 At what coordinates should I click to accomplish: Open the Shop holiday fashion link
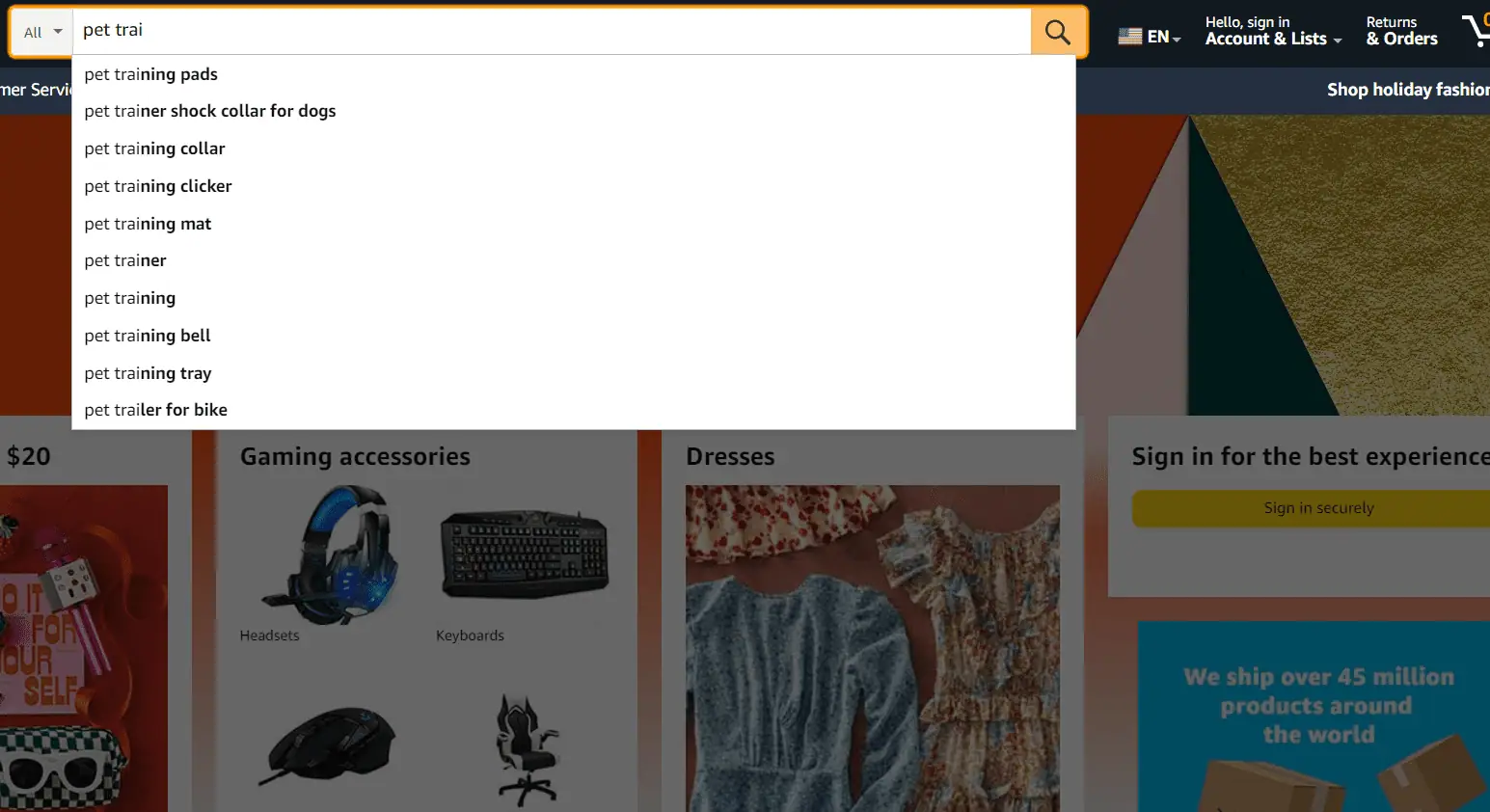(x=1407, y=90)
